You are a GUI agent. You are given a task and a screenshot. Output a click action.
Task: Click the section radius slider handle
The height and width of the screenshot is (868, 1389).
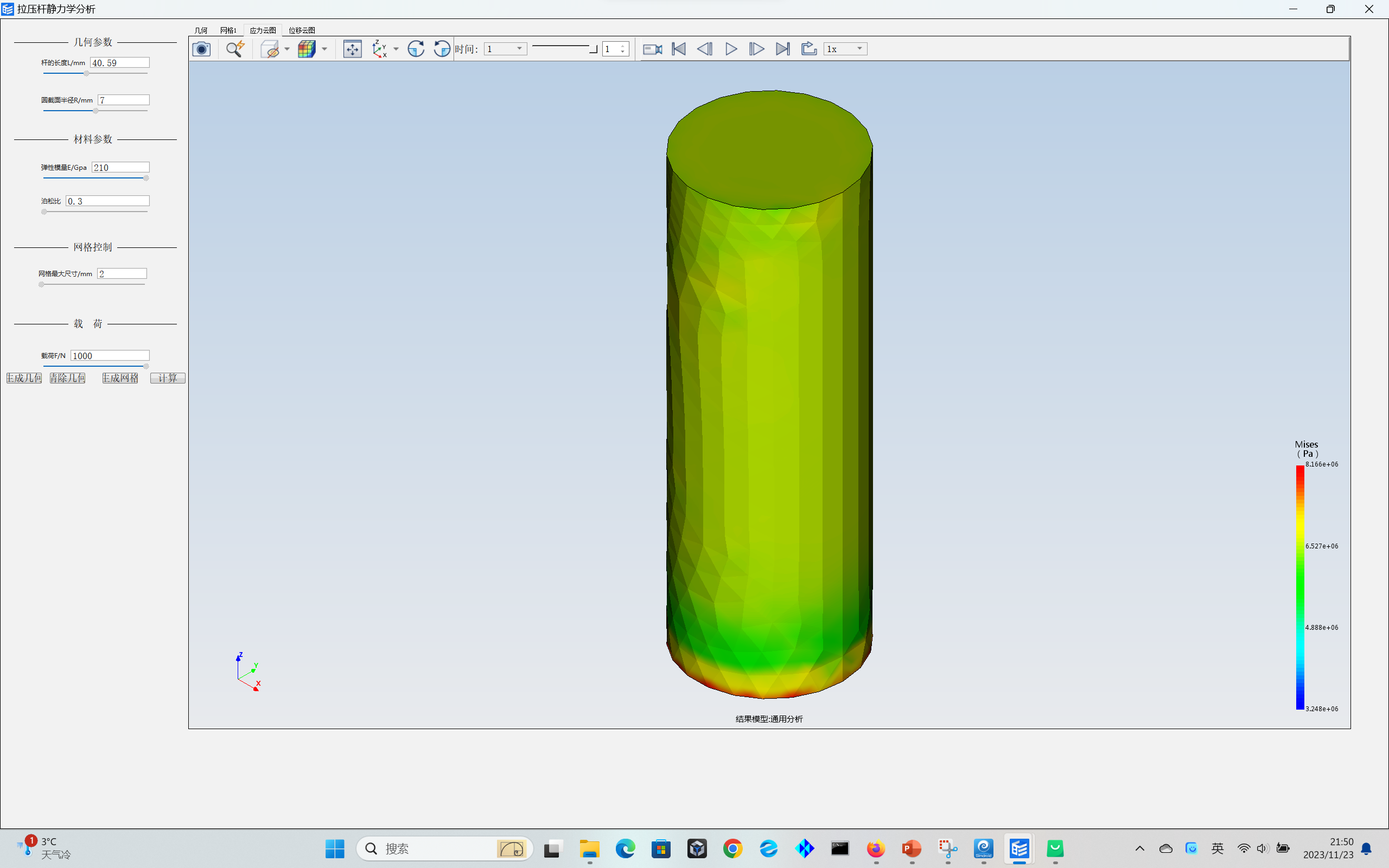pyautogui.click(x=95, y=111)
